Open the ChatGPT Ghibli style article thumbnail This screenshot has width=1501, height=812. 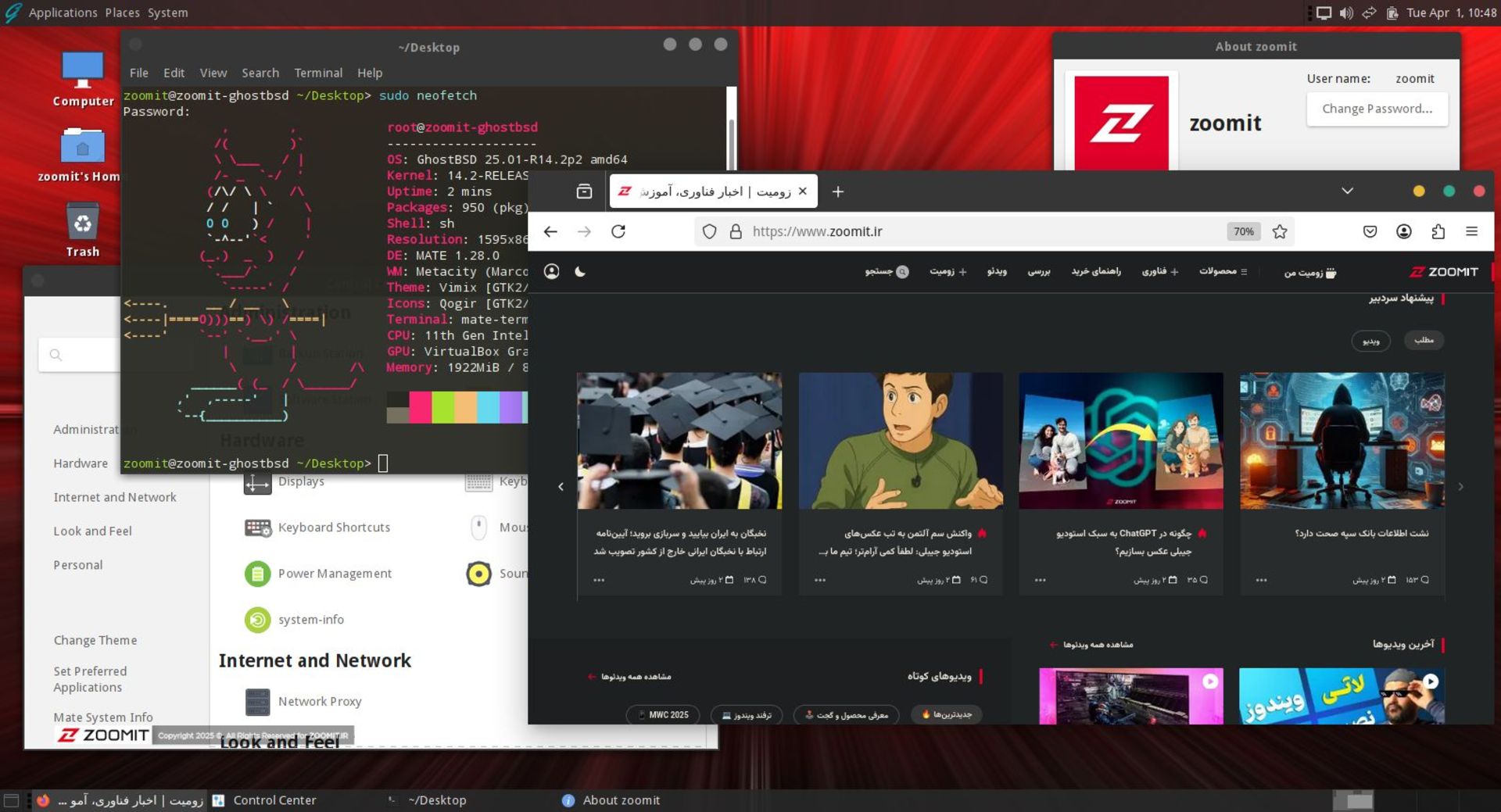pyautogui.click(x=1120, y=441)
